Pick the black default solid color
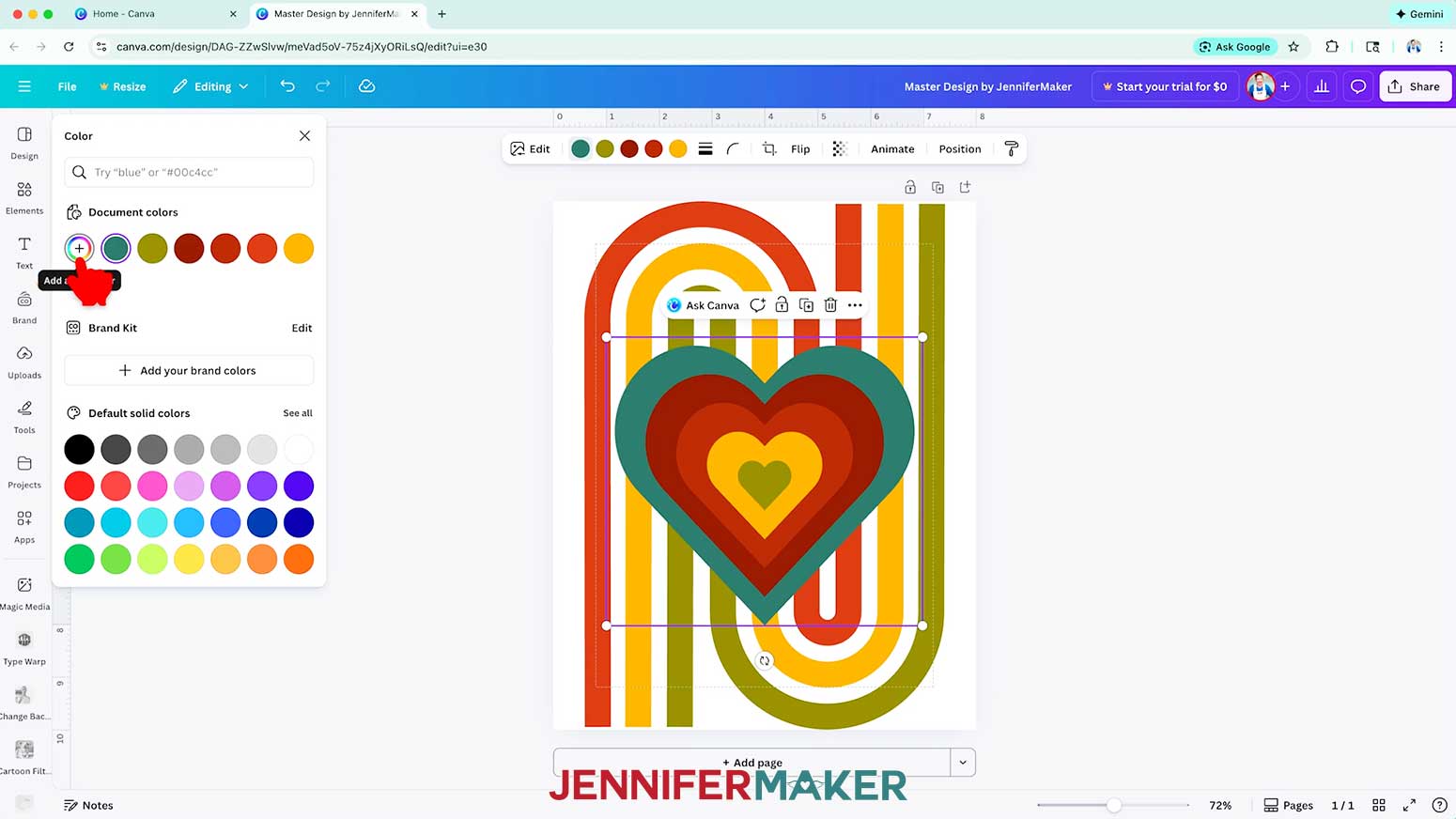Screen dimensions: 1456x819 [79, 449]
